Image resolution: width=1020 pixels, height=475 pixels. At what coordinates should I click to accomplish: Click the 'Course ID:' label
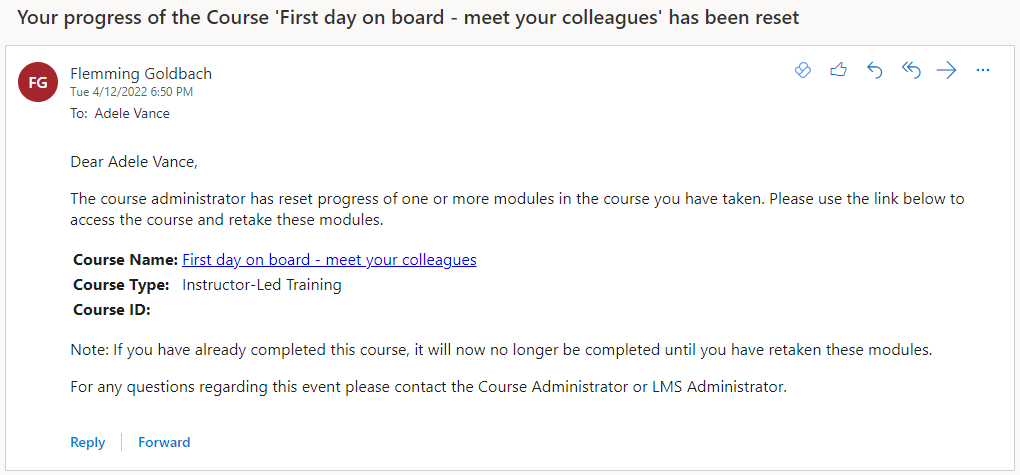[112, 310]
